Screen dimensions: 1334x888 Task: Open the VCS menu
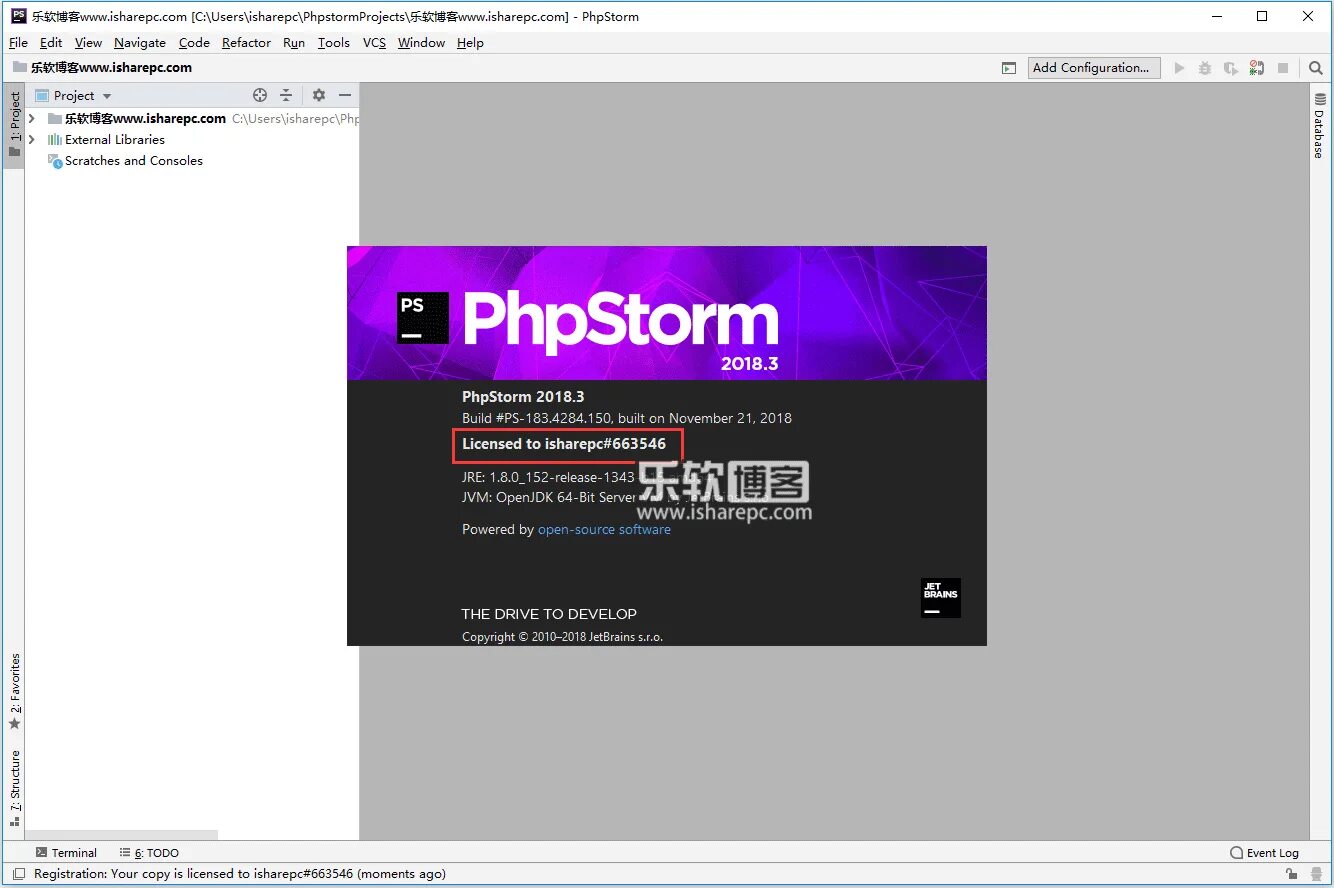pyautogui.click(x=374, y=42)
